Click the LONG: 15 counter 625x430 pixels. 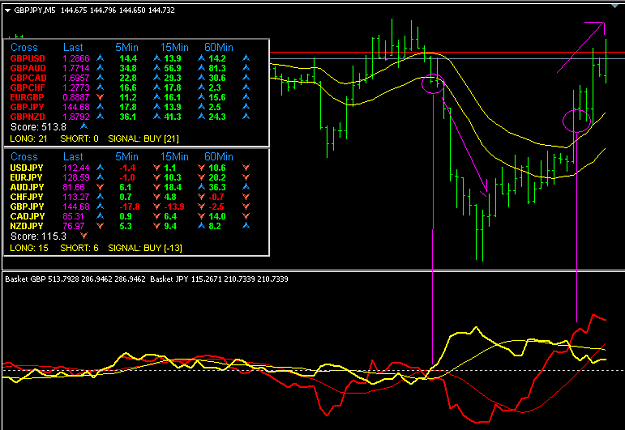[29, 248]
